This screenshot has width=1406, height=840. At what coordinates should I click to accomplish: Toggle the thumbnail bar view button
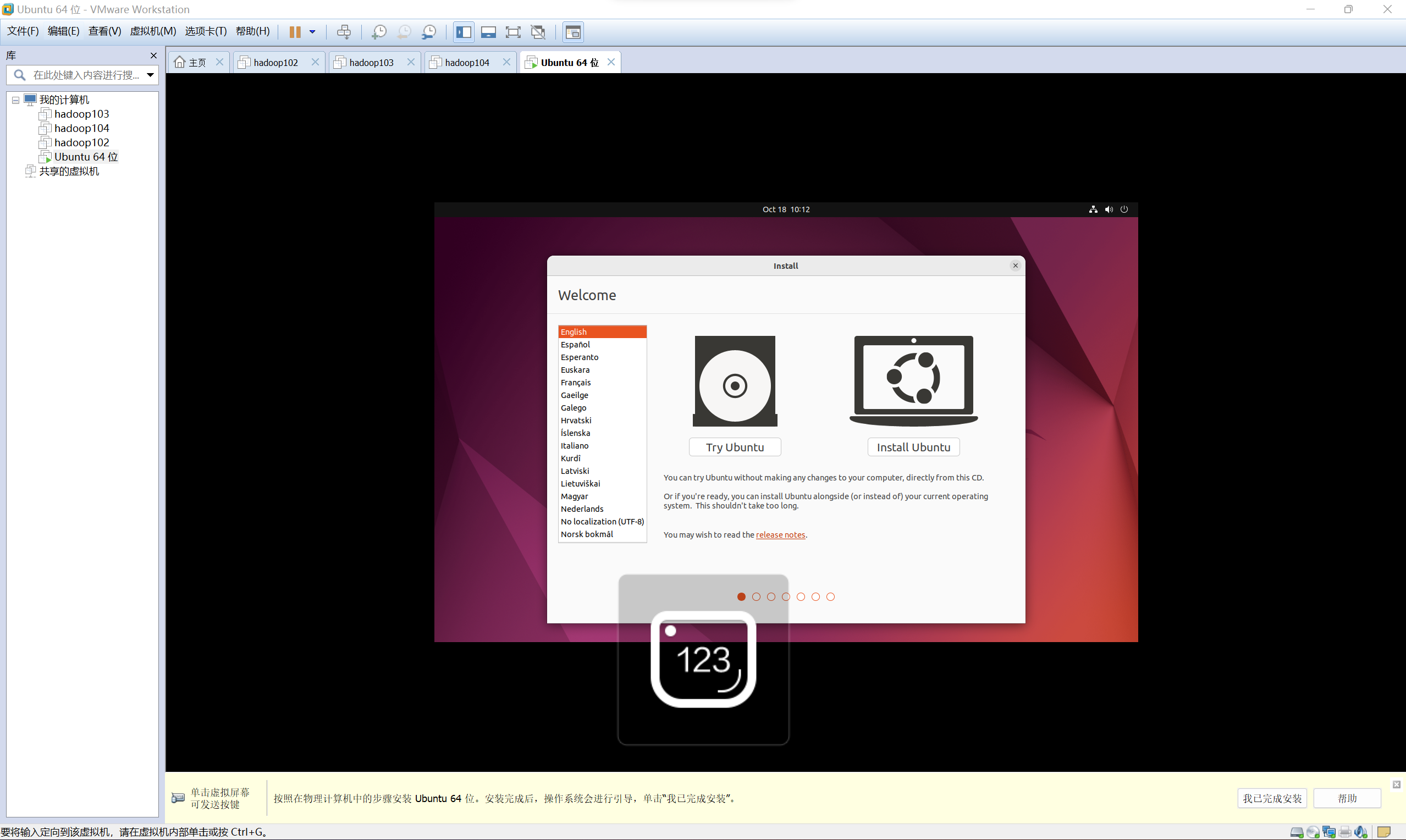coord(488,32)
